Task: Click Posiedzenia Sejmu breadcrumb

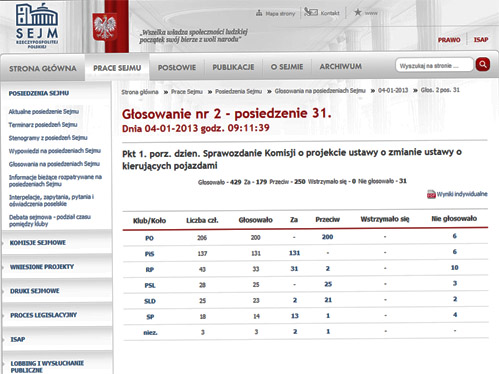Action: 239,91
